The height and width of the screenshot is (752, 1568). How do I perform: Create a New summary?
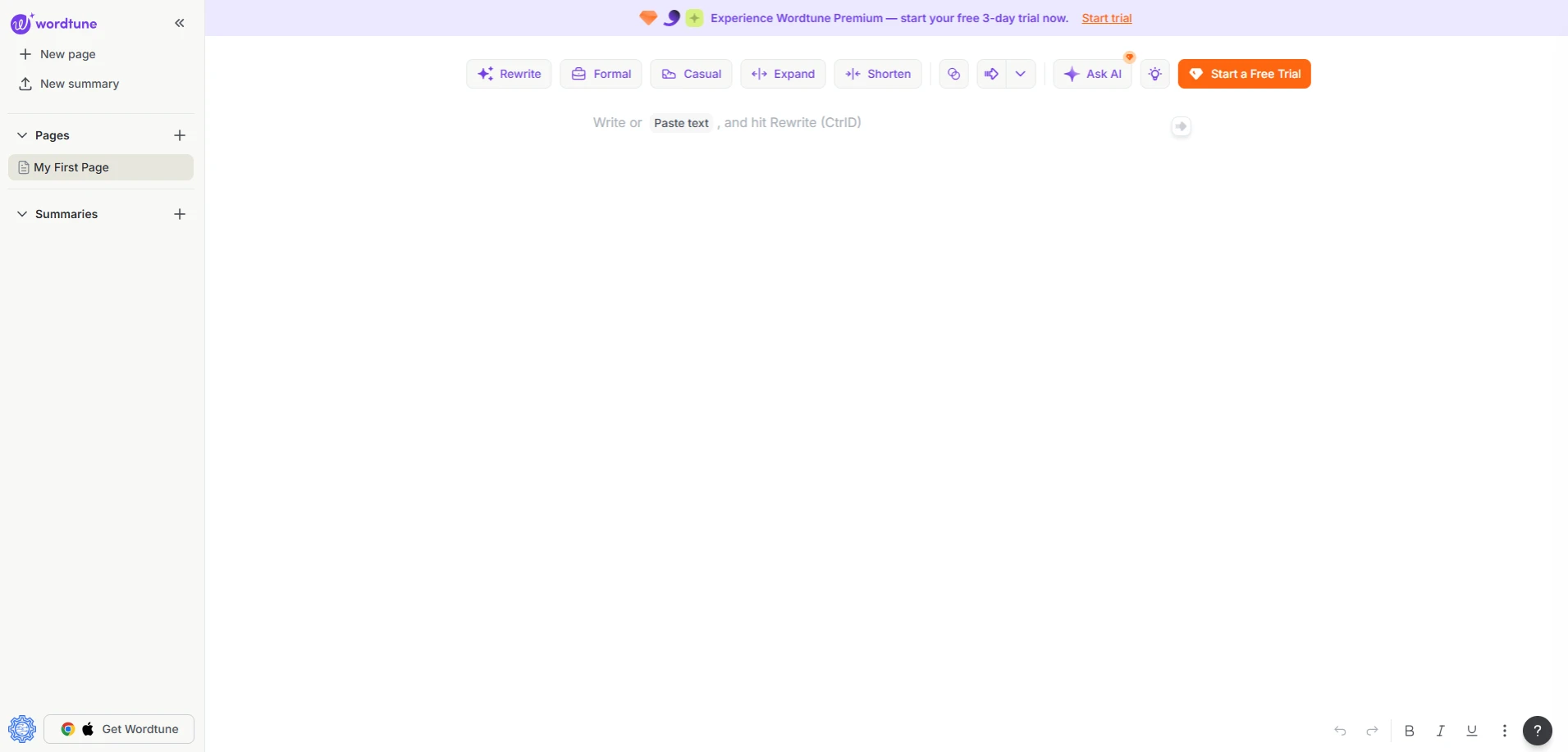pos(69,84)
